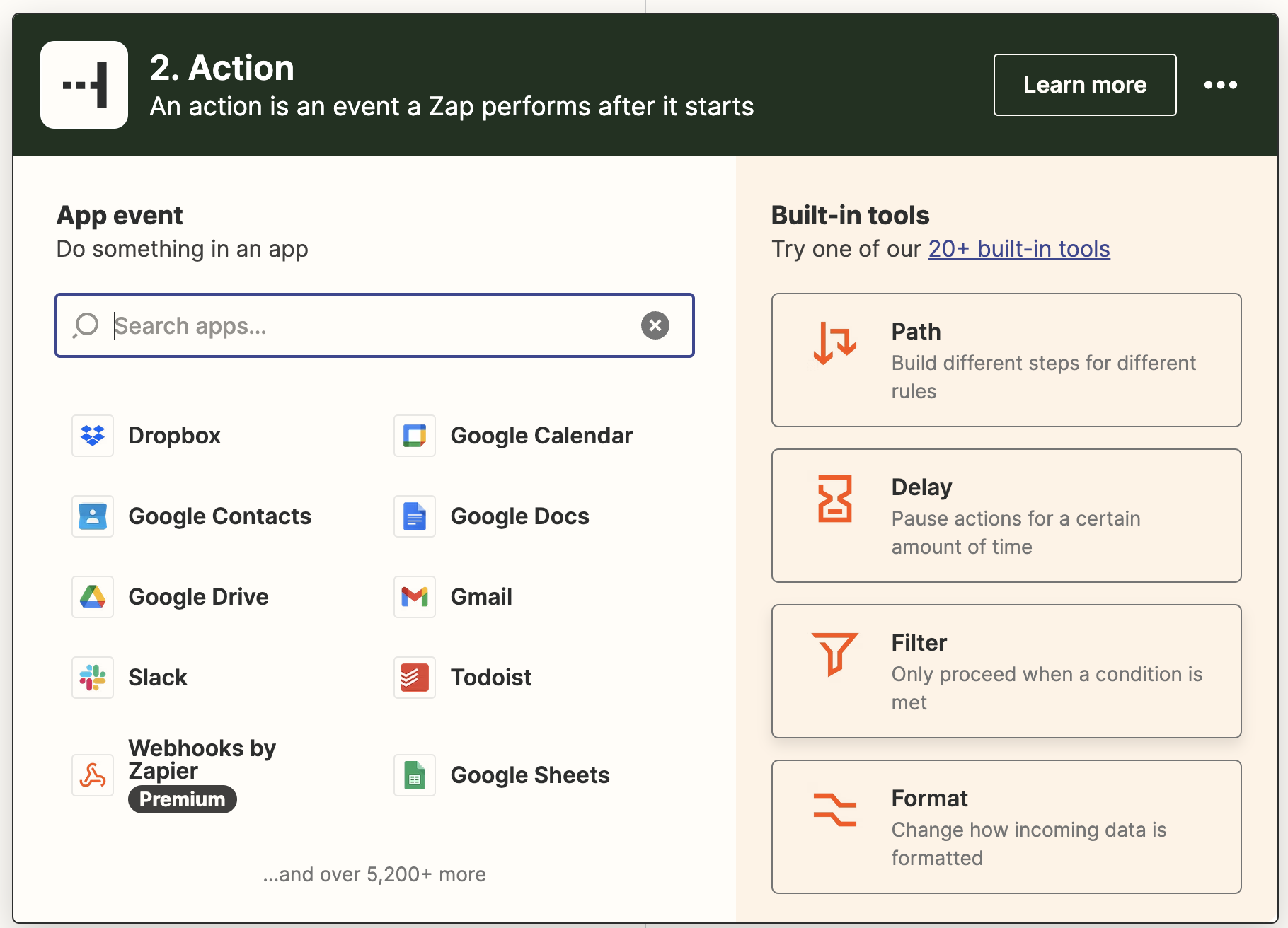Click the Format wavy lines icon

[835, 810]
